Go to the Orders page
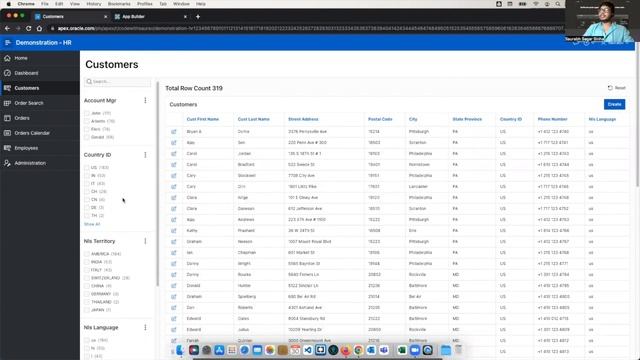640x360 pixels. click(x=22, y=118)
